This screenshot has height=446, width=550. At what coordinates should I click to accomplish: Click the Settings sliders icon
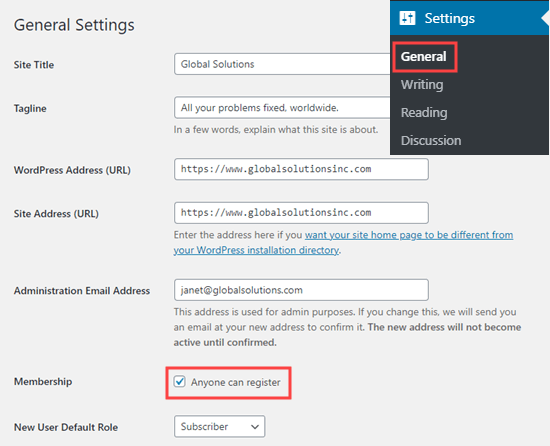pos(407,18)
